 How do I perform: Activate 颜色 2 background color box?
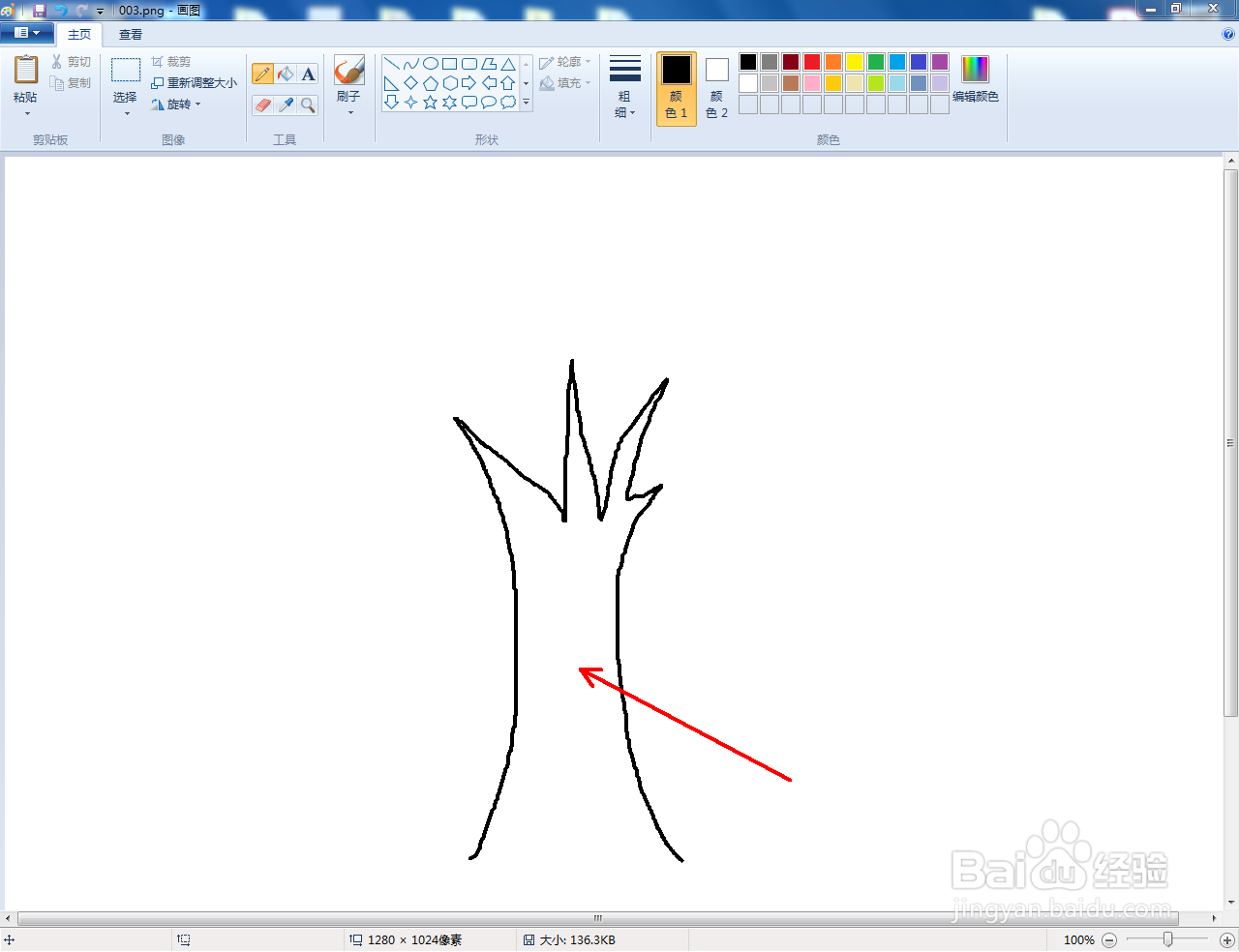[716, 89]
